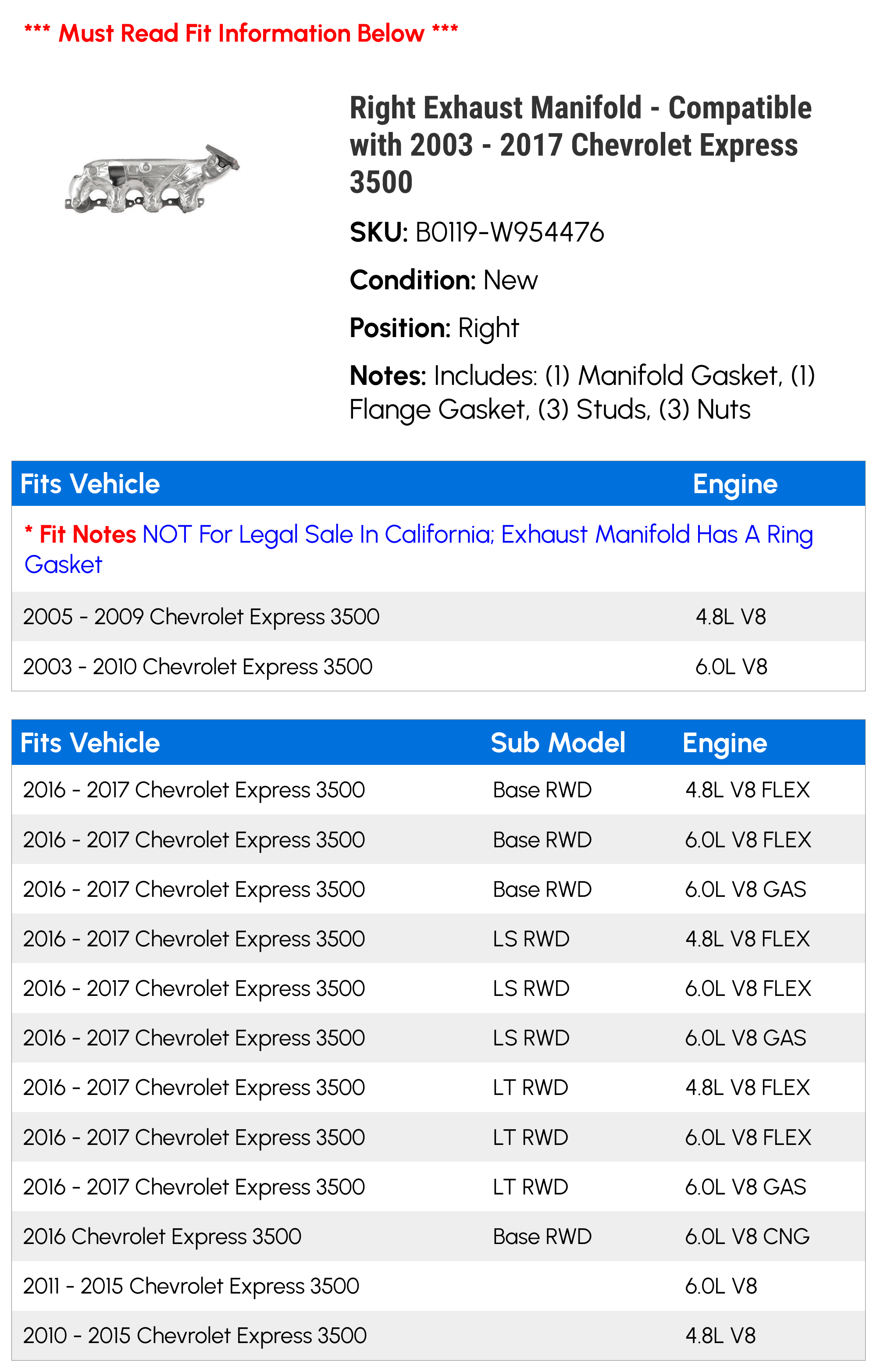Select the Base RWD 4.8L V8 FLEX row
The image size is (877, 1372).
(x=438, y=790)
